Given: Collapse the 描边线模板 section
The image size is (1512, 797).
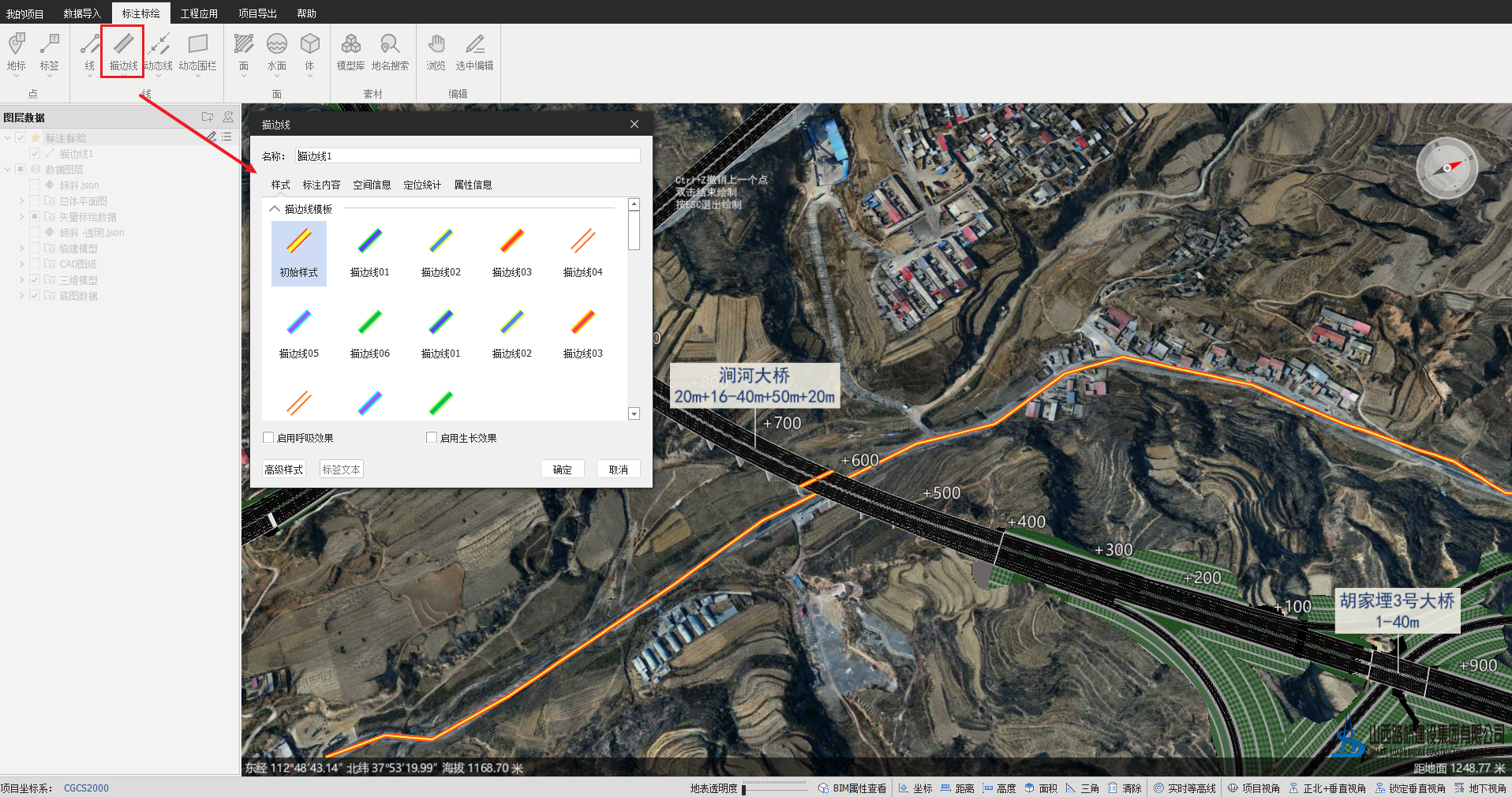Looking at the screenshot, I should pyautogui.click(x=275, y=209).
